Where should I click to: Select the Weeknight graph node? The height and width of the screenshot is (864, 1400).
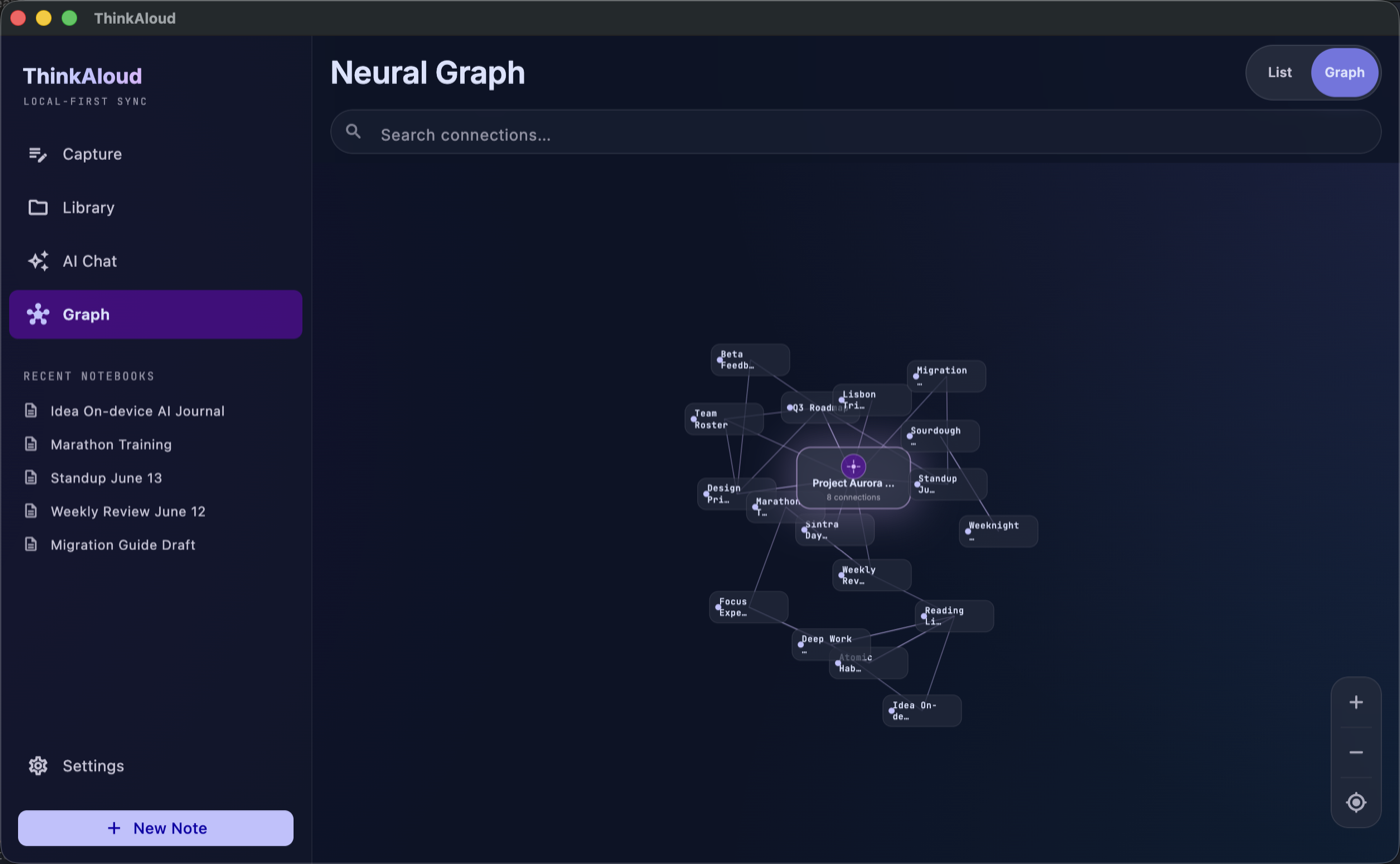tap(998, 531)
